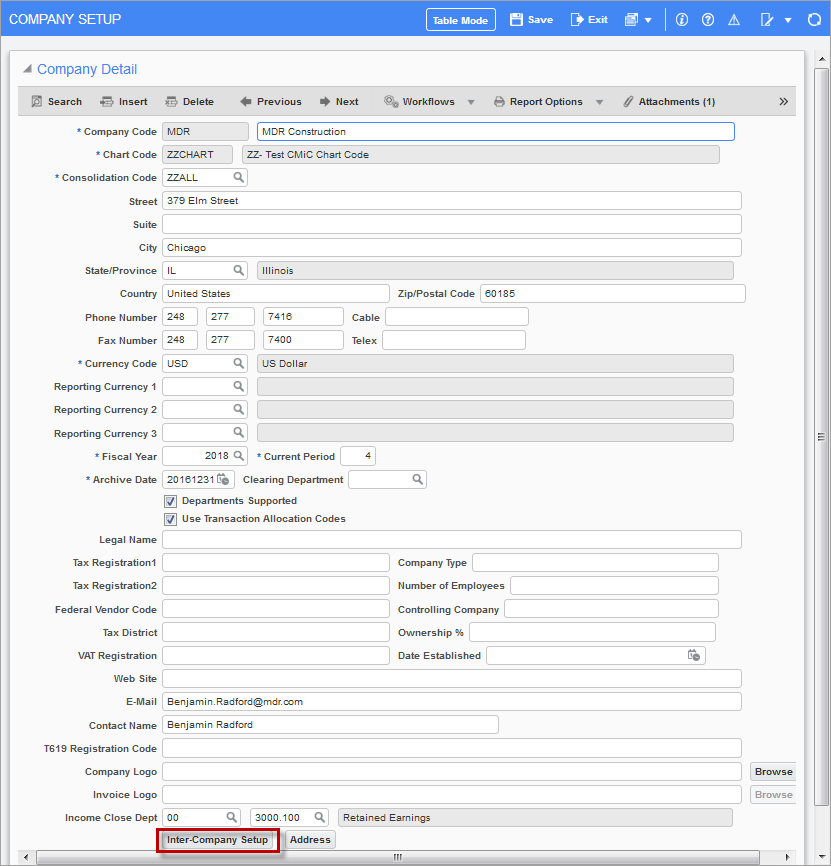The width and height of the screenshot is (831, 866).
Task: Click the Inter-Company Setup button
Action: click(x=218, y=839)
